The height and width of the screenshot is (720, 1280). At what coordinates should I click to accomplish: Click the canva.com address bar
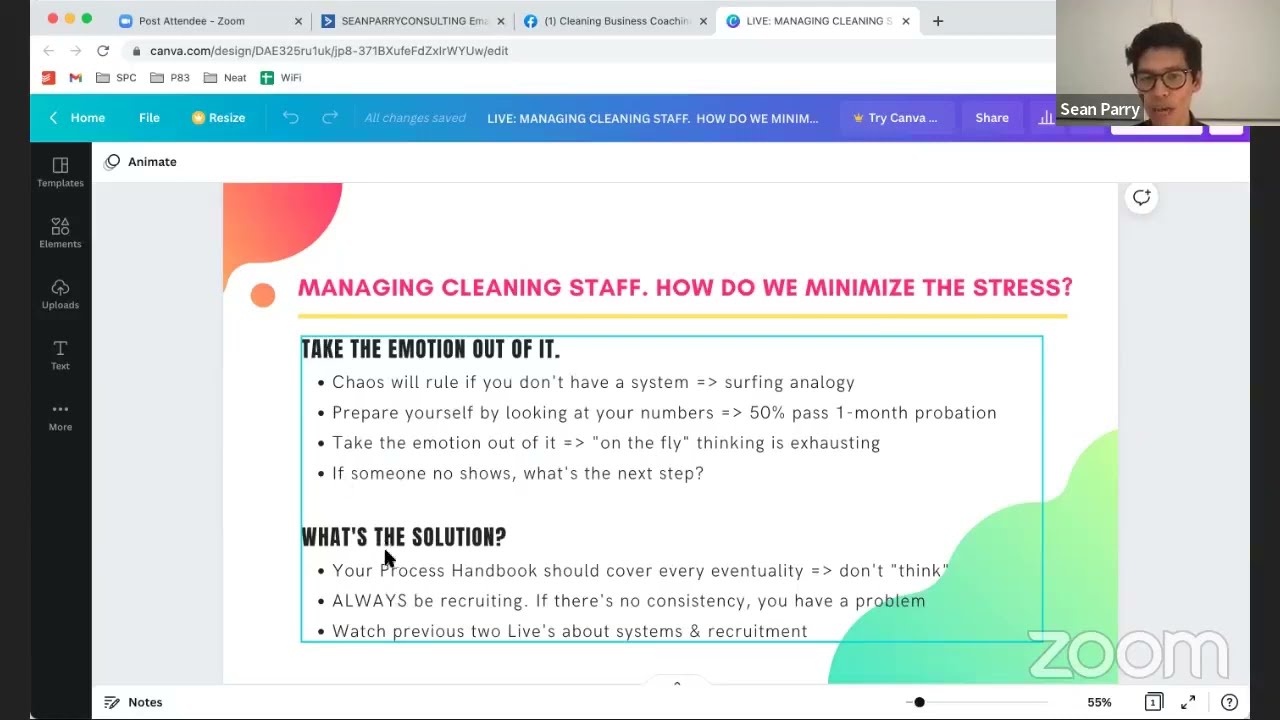[588, 50]
